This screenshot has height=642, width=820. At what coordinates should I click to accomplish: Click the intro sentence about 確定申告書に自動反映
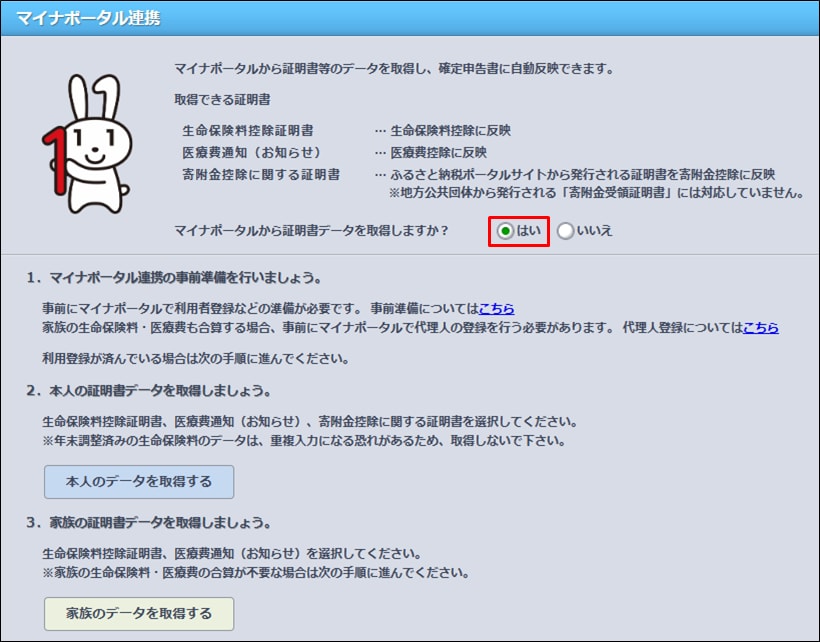pos(393,69)
